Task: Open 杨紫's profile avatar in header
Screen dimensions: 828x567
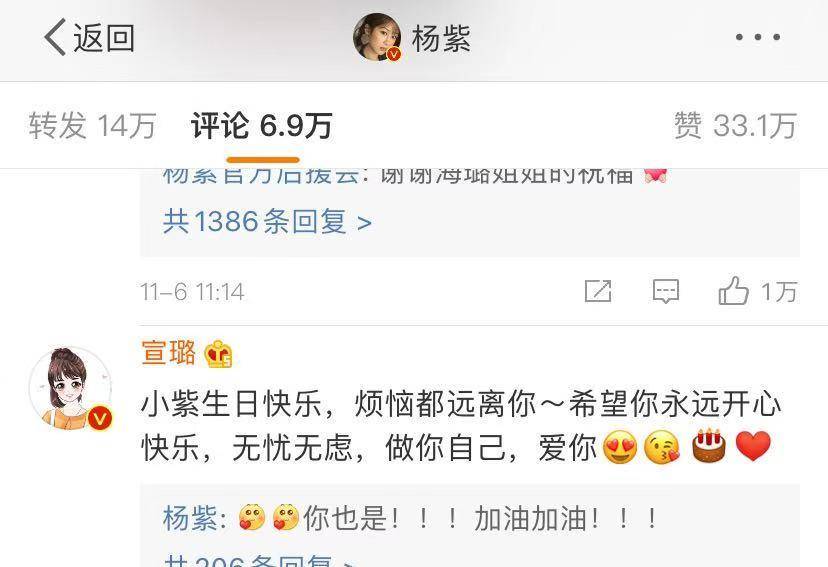Action: (377, 37)
